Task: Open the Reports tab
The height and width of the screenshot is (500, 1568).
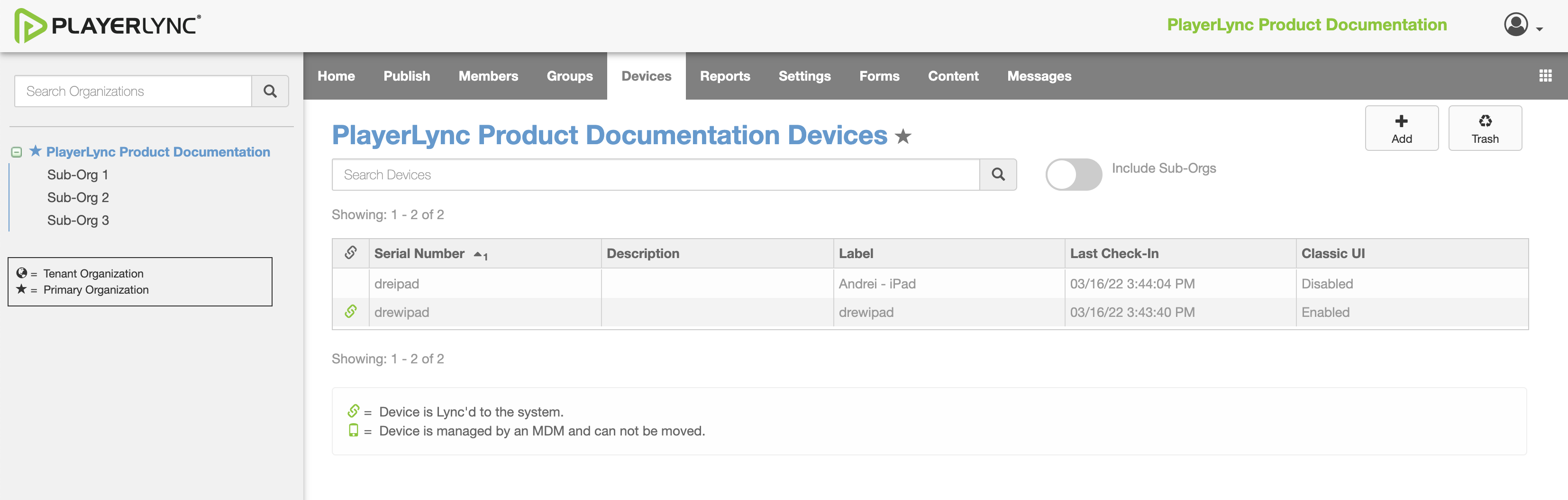Action: tap(725, 76)
